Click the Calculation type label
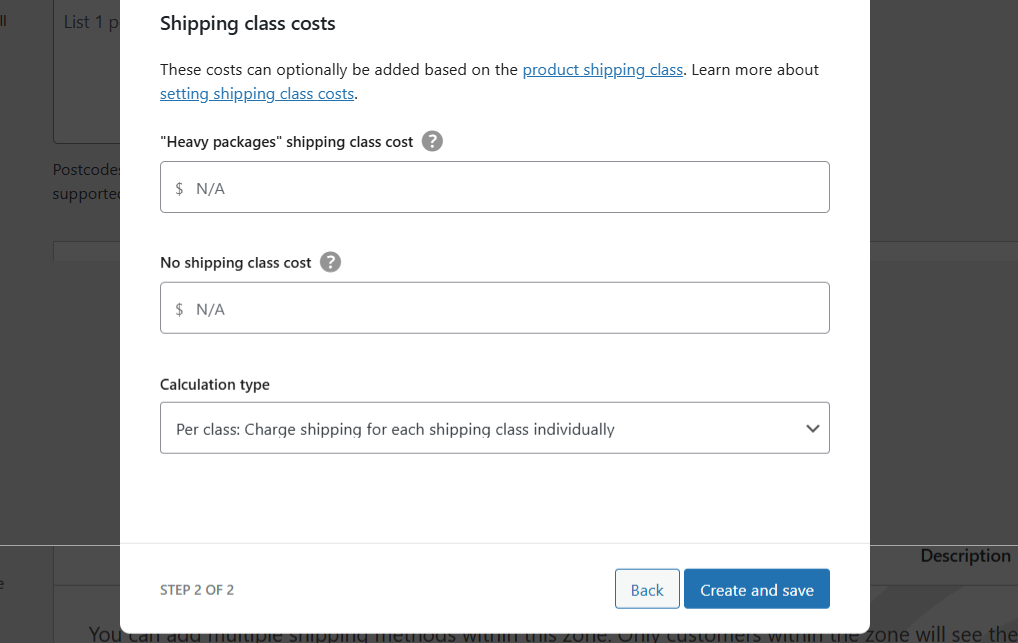 point(215,385)
